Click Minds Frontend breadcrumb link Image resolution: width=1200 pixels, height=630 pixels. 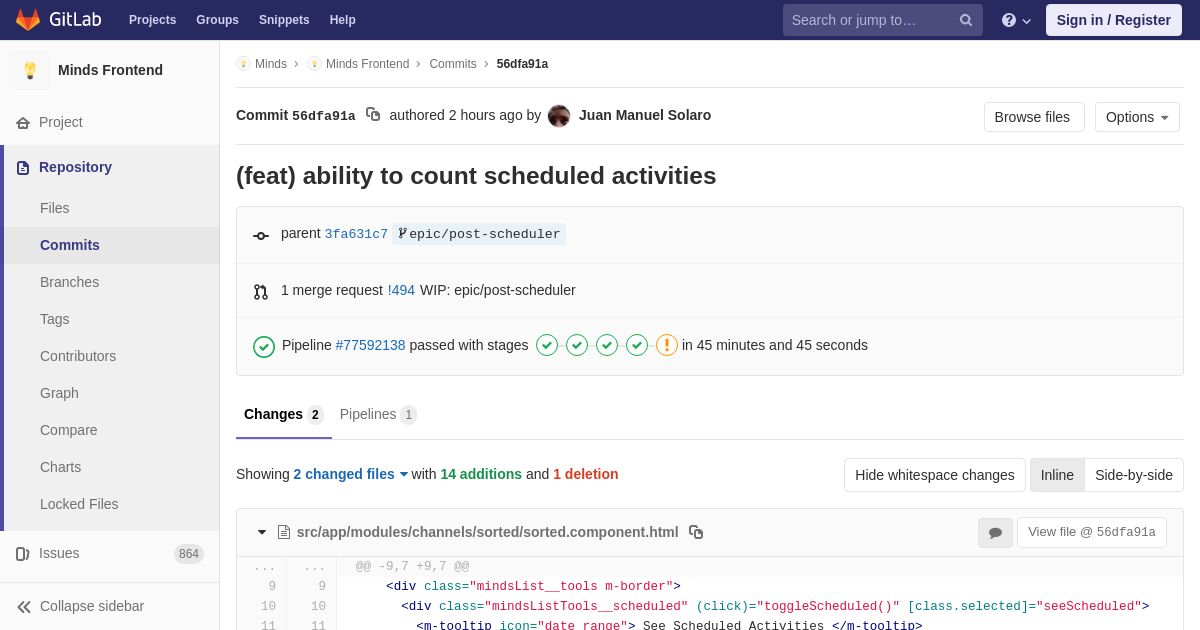pos(367,64)
